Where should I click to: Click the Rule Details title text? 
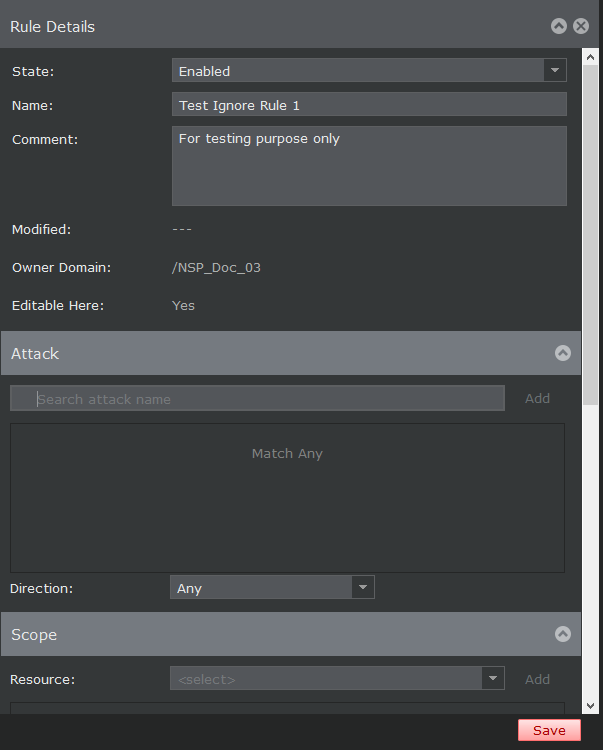pyautogui.click(x=53, y=27)
